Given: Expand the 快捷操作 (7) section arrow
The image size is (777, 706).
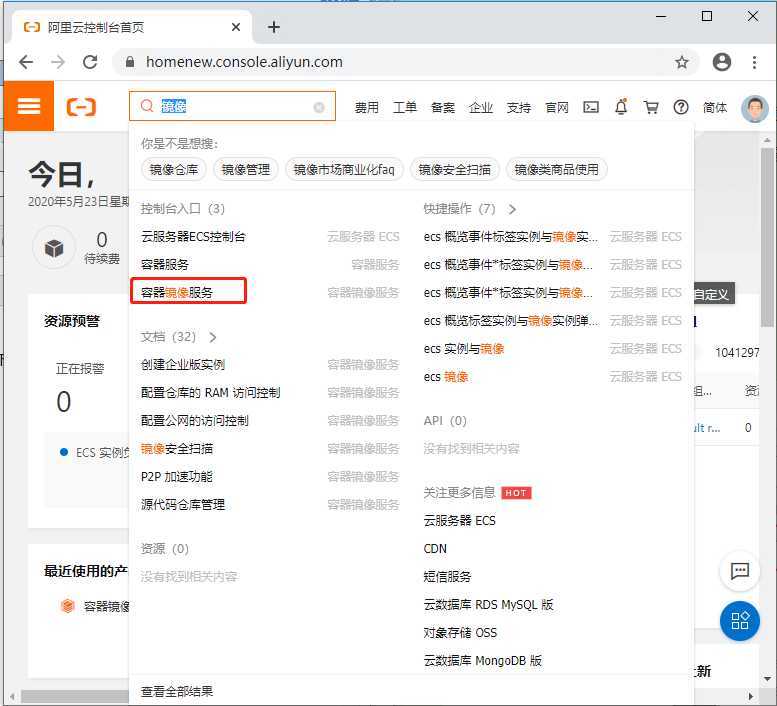Looking at the screenshot, I should coord(512,209).
